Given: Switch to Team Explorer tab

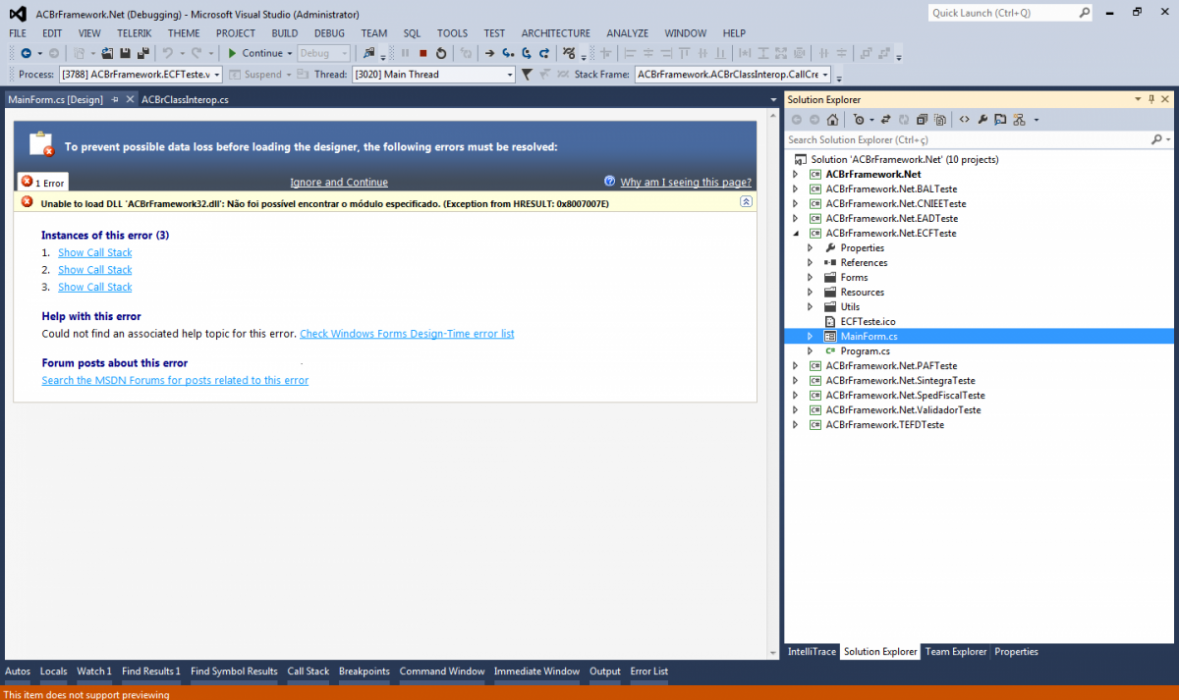Looking at the screenshot, I should click(956, 652).
